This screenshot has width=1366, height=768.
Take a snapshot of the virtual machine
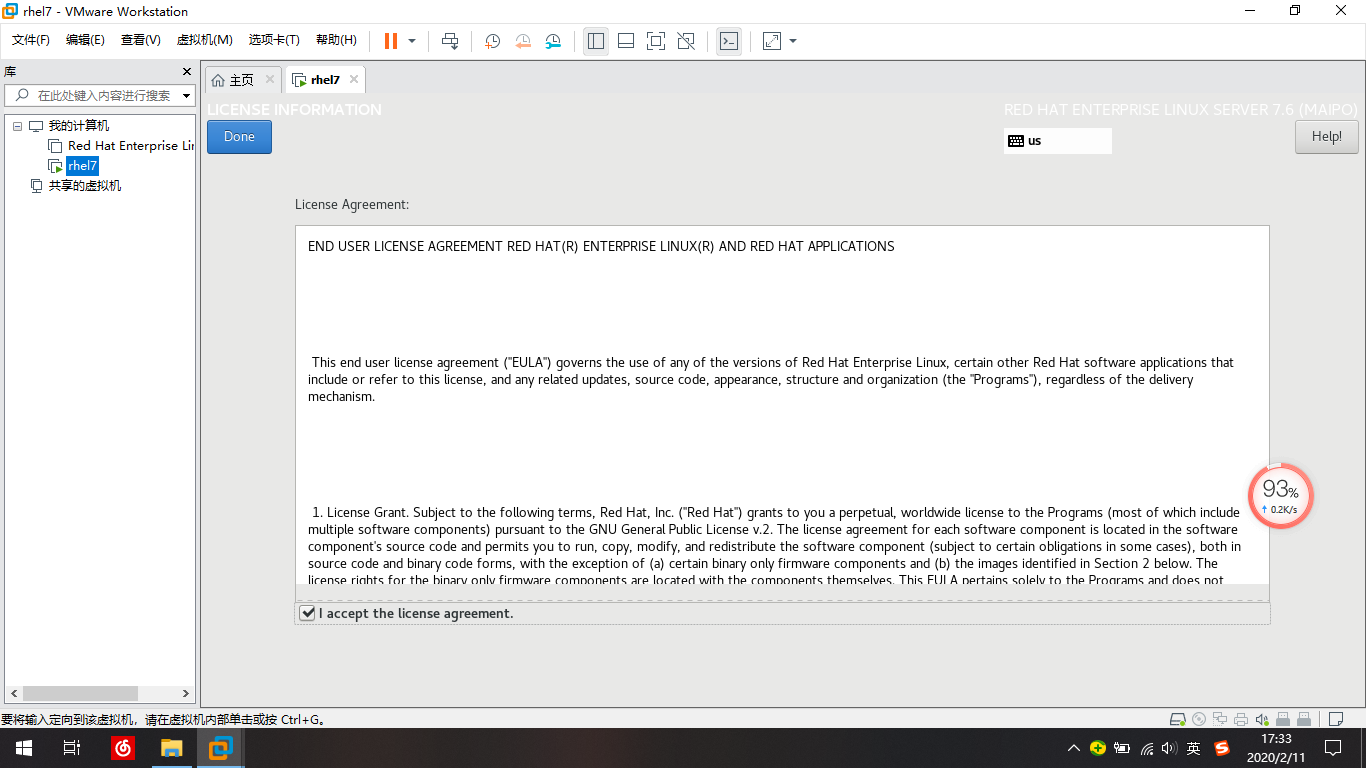point(492,41)
